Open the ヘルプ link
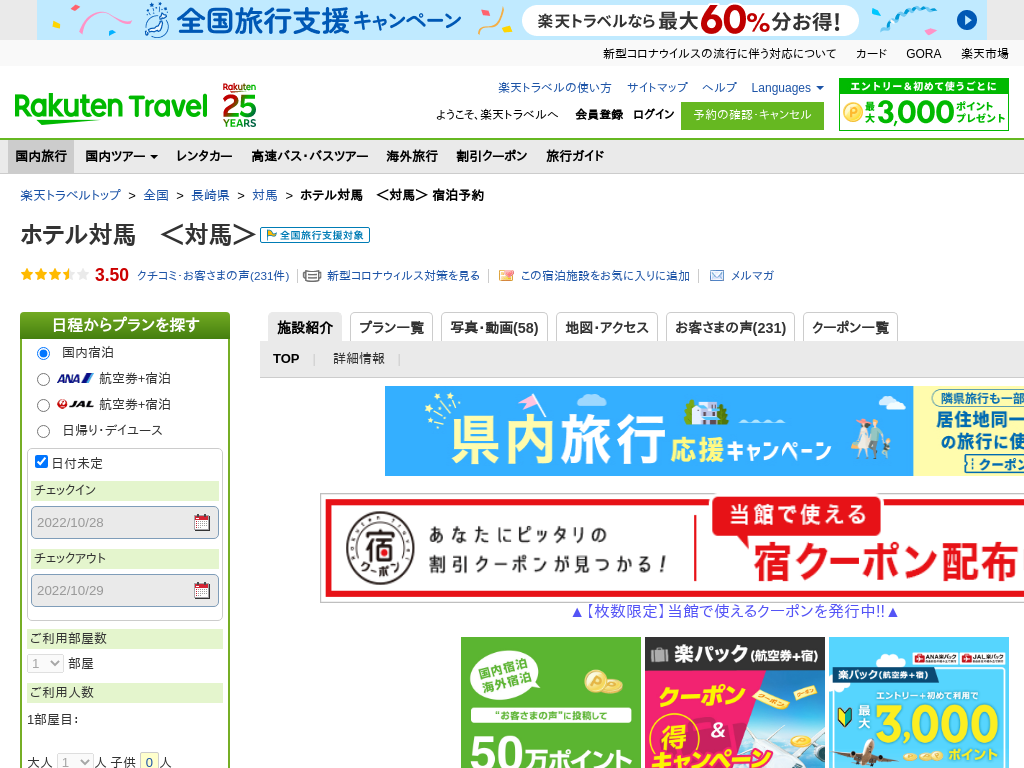The height and width of the screenshot is (768, 1024). [x=719, y=88]
